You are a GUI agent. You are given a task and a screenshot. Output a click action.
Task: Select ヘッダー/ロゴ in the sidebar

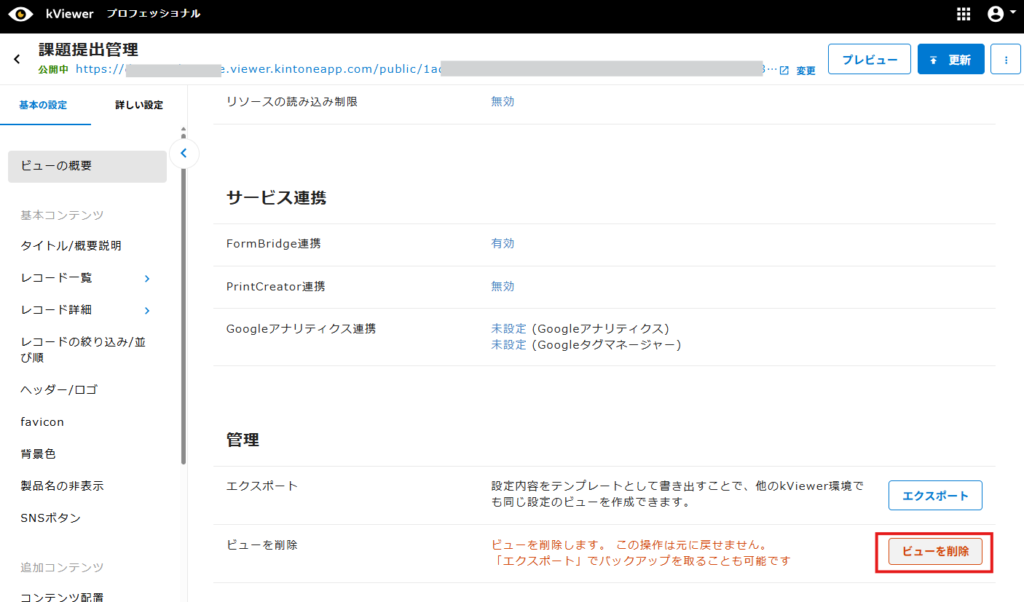(x=59, y=390)
